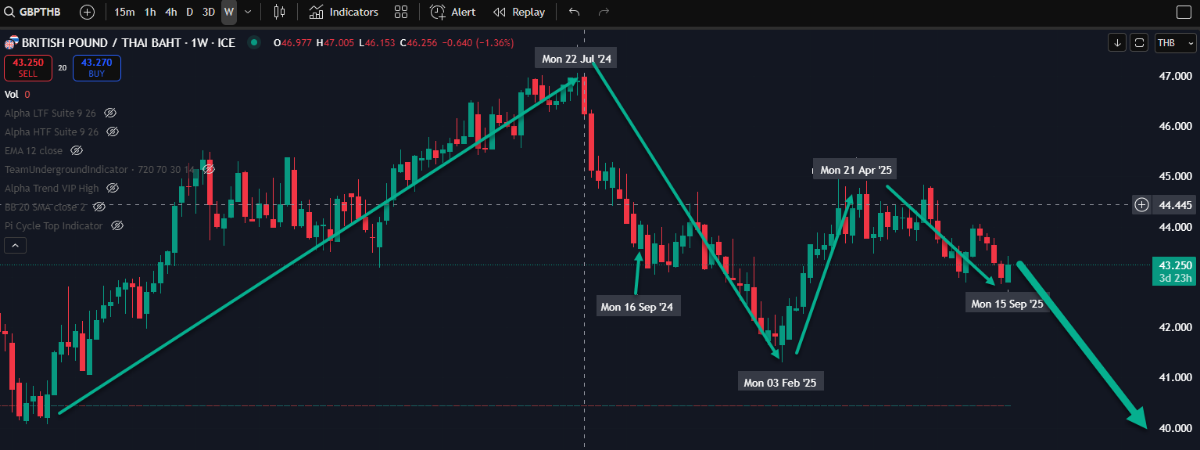Click the undo arrow in toolbar
The height and width of the screenshot is (450, 1200).
(x=573, y=12)
